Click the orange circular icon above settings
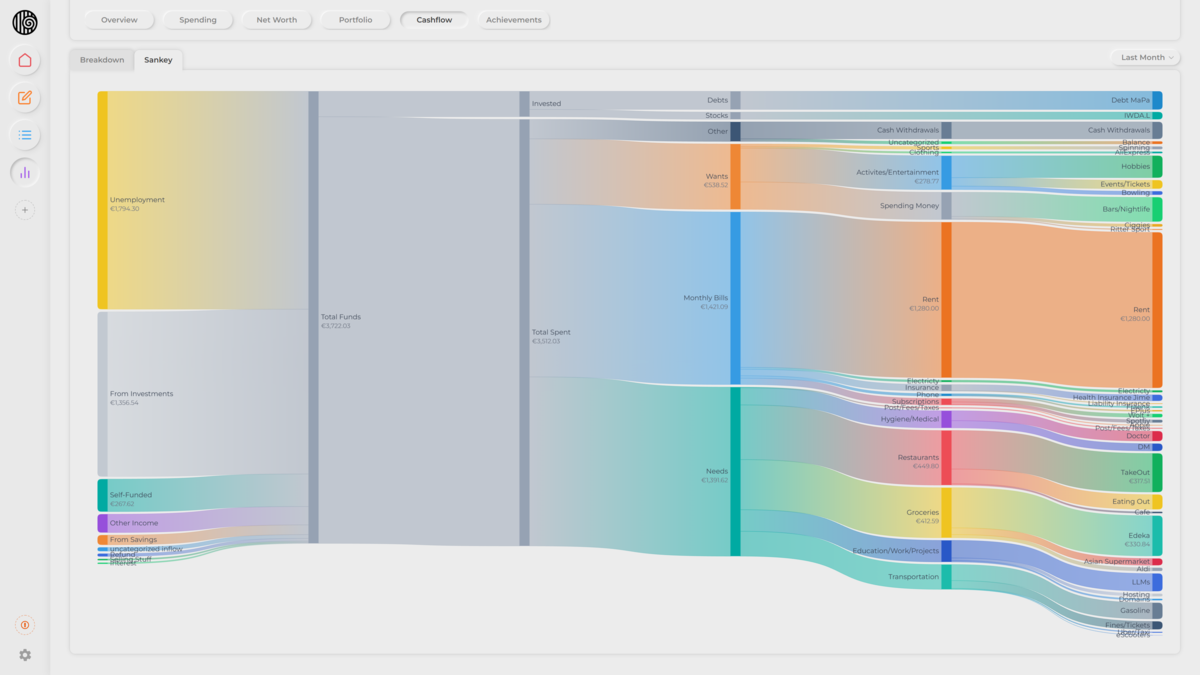1200x675 pixels. 25,625
